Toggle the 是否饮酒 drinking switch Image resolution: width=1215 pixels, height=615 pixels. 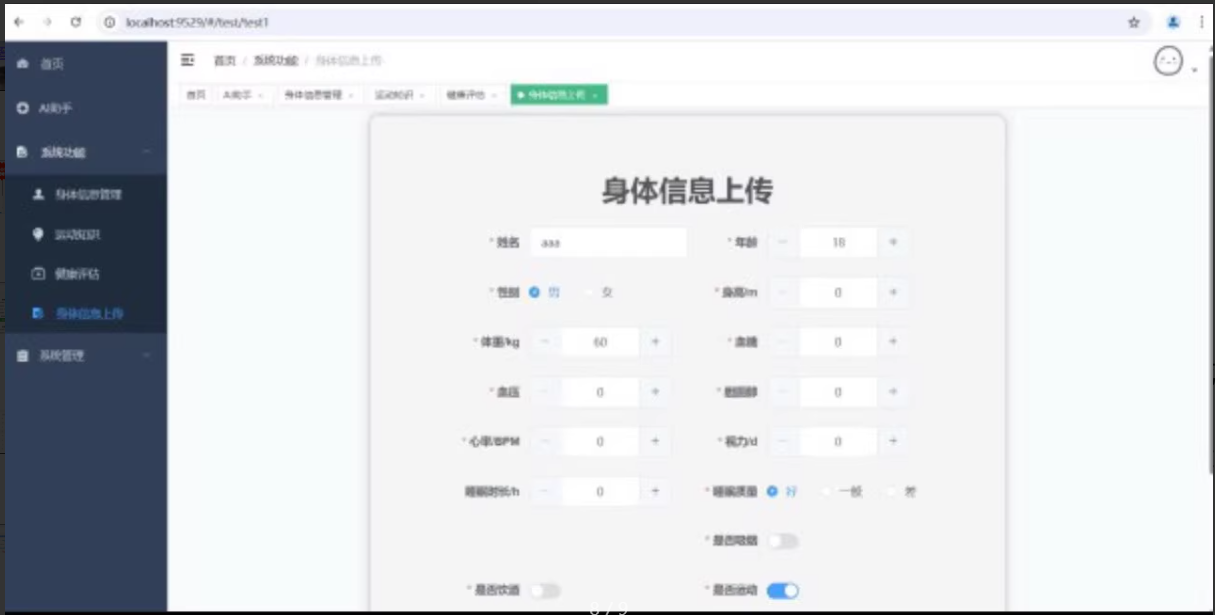[545, 591]
